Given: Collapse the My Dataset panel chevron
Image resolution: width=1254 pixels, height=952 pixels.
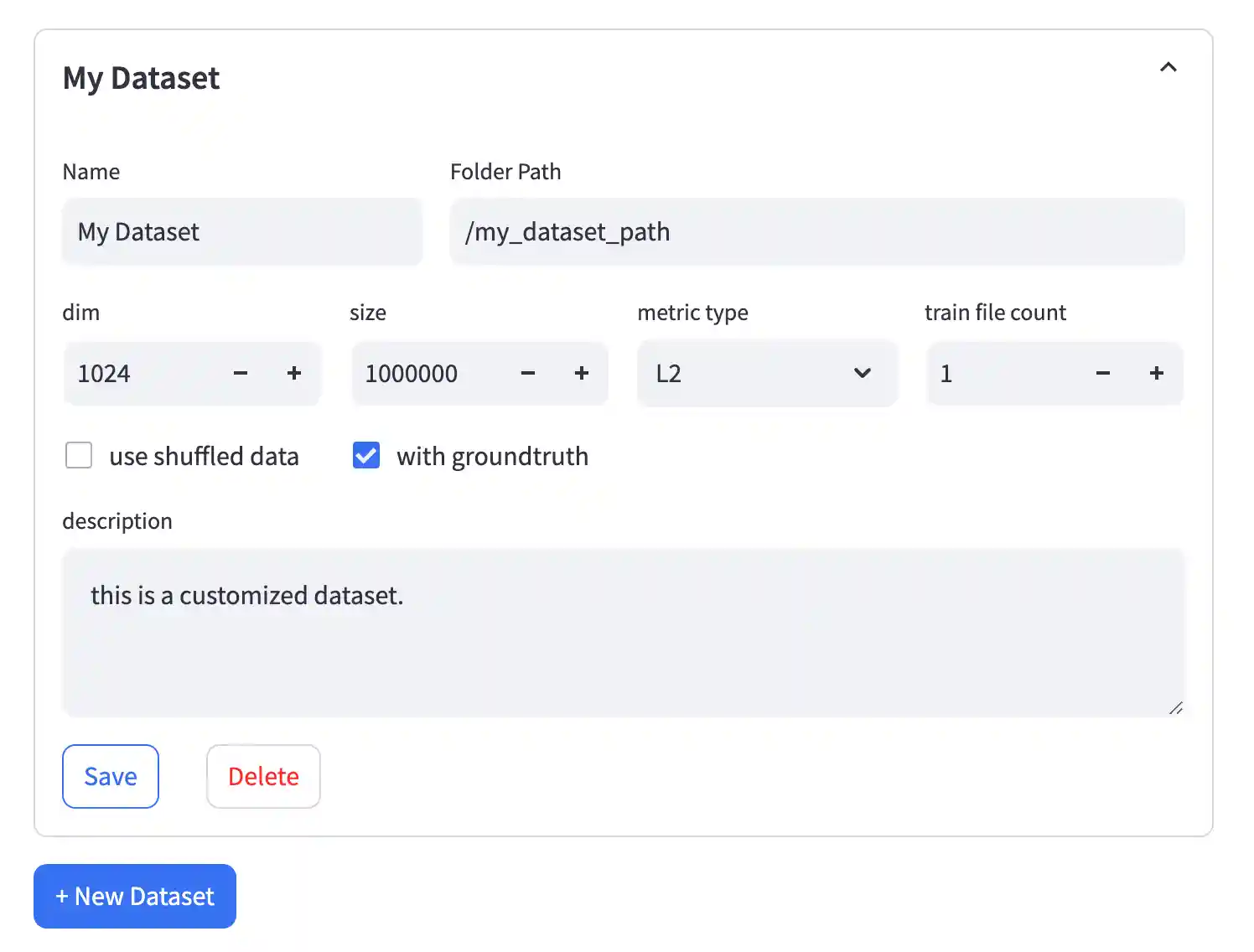Looking at the screenshot, I should (x=1168, y=67).
